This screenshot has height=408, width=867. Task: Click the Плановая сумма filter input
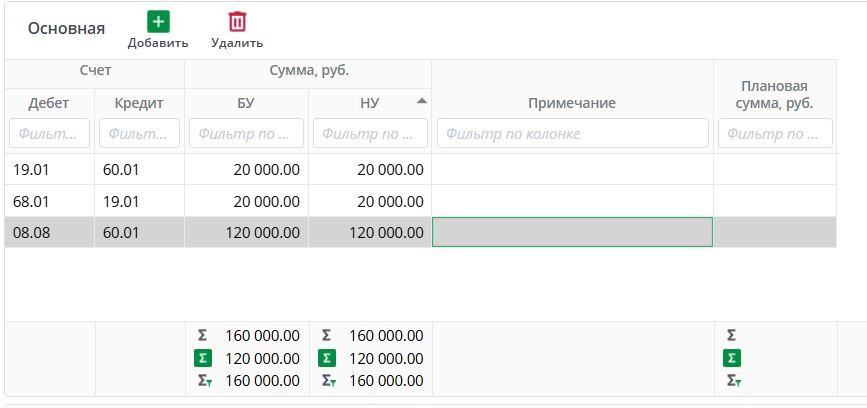[774, 133]
